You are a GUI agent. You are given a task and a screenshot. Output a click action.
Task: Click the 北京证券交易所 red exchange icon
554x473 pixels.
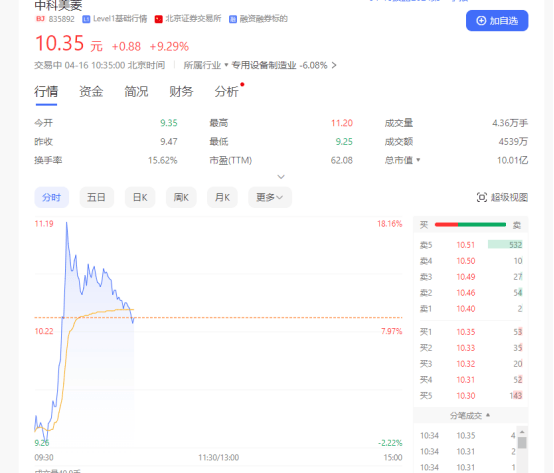click(159, 19)
